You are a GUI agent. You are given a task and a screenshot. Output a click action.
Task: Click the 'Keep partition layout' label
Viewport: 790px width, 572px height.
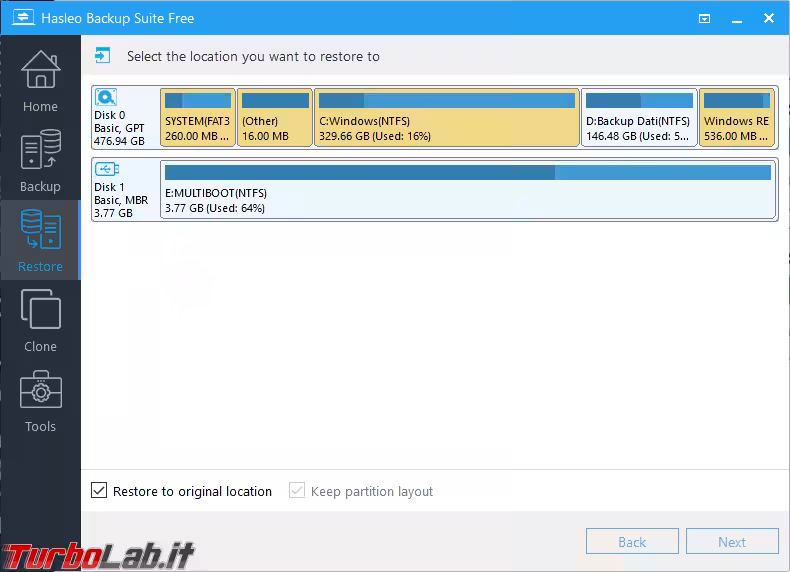click(x=372, y=491)
